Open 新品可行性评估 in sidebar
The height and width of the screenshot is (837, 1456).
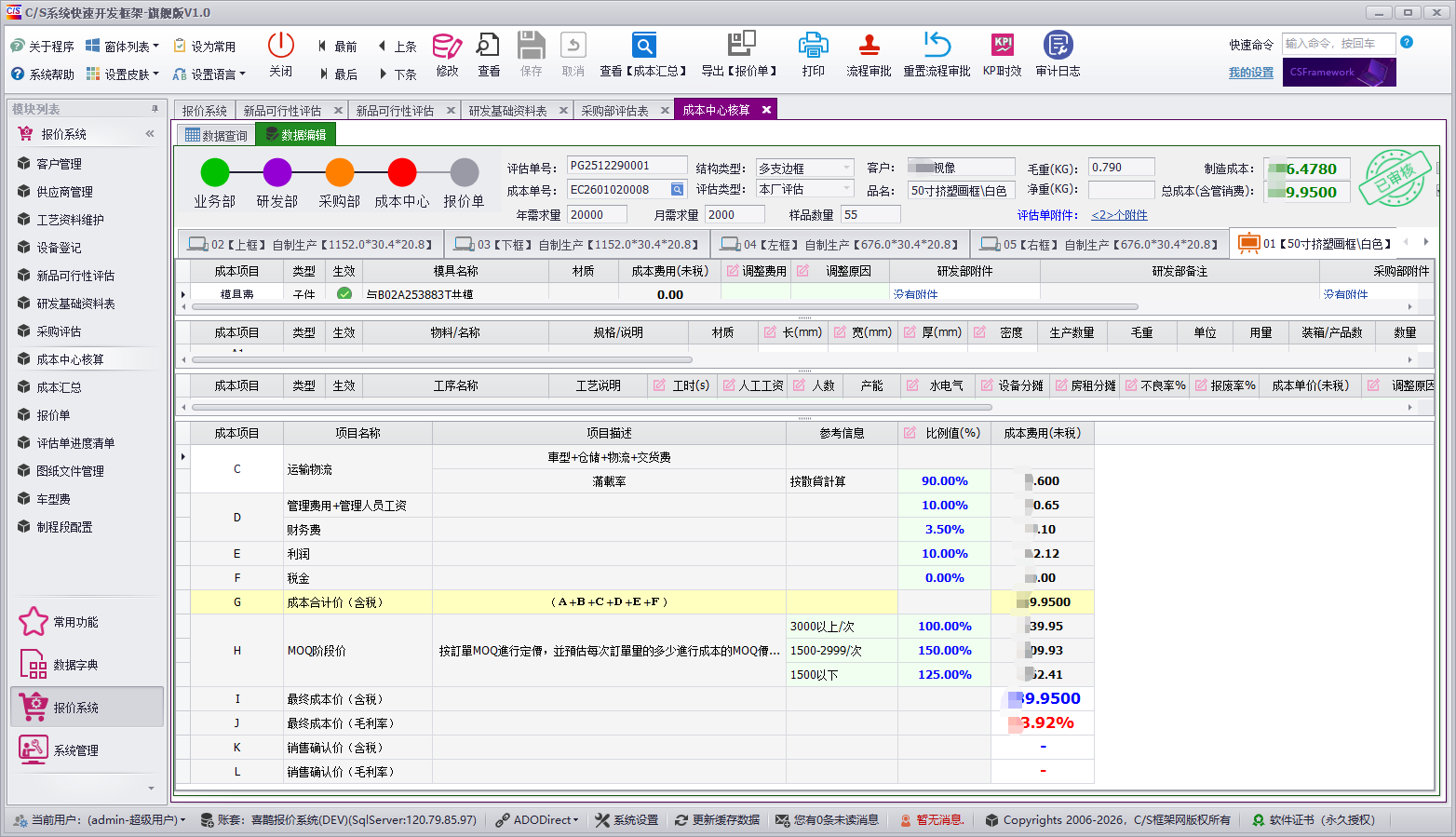(x=75, y=276)
